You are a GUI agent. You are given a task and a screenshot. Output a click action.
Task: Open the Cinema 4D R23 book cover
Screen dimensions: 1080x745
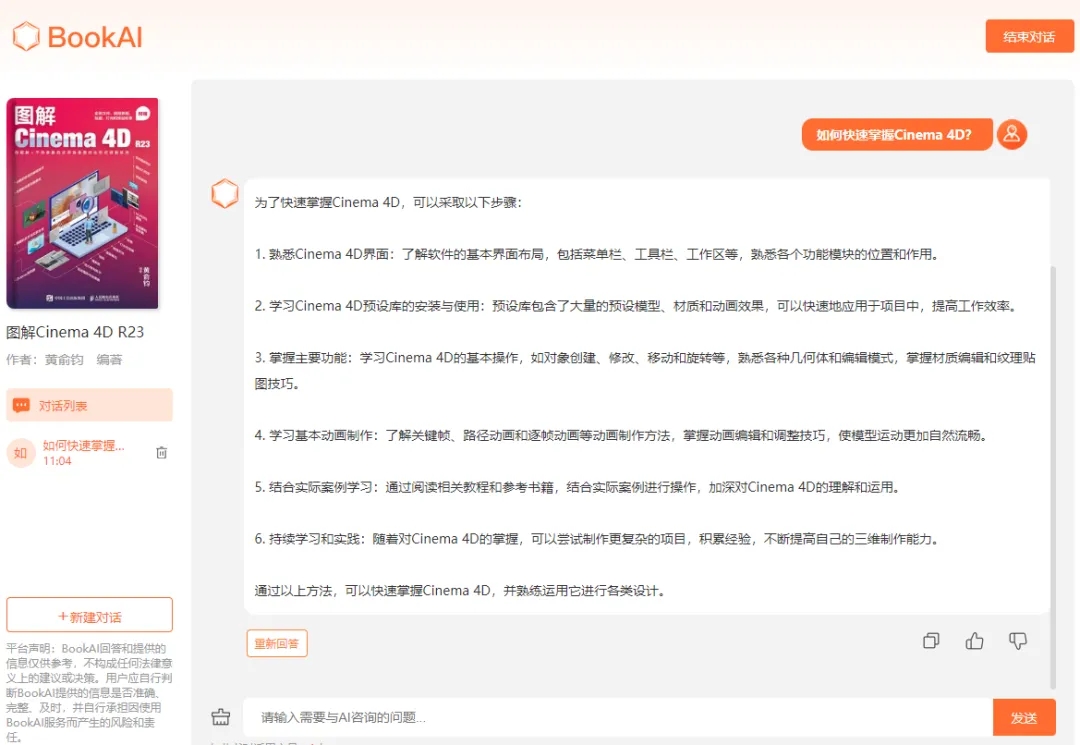point(83,204)
